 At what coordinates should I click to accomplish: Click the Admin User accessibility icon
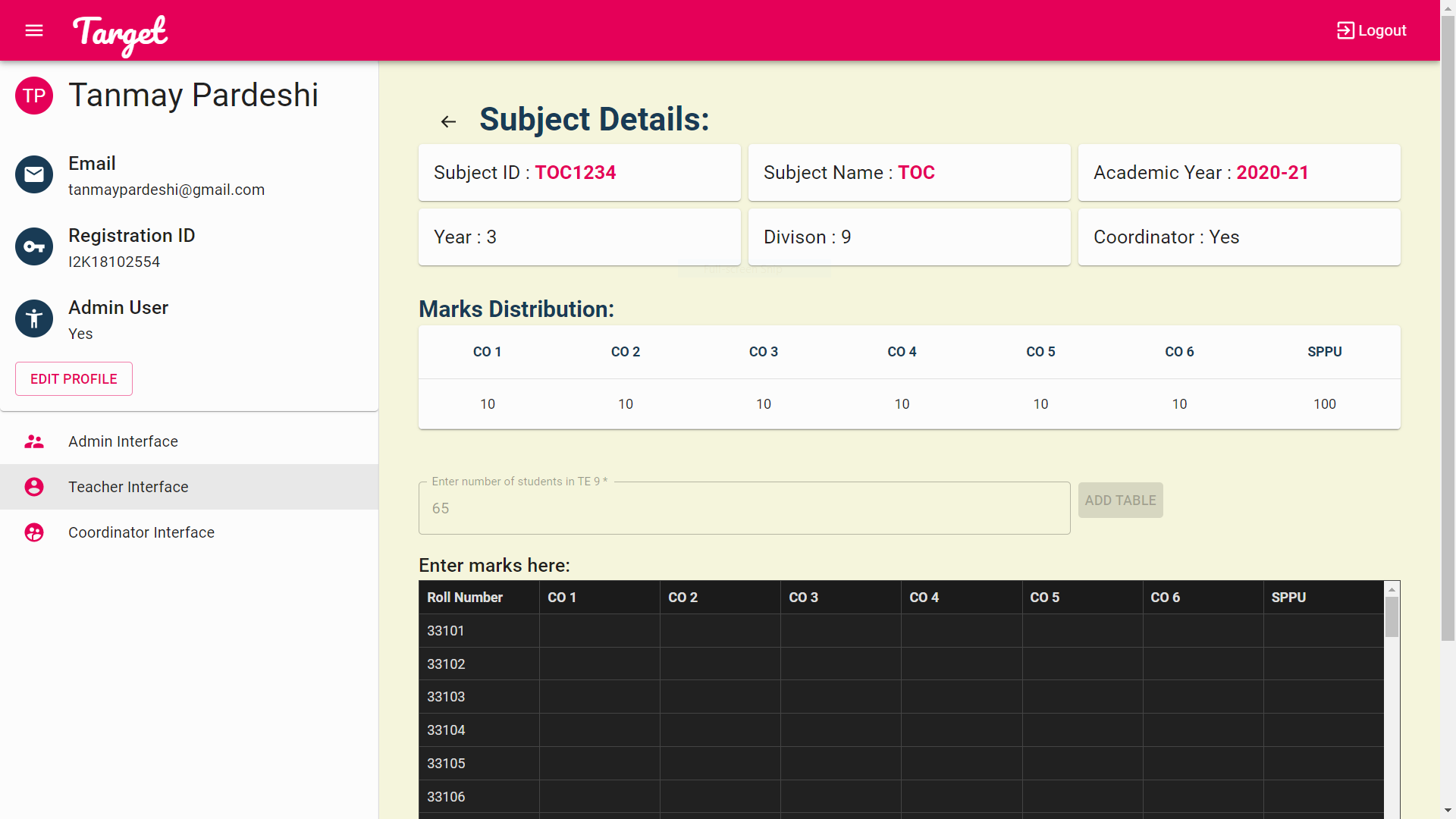point(34,318)
